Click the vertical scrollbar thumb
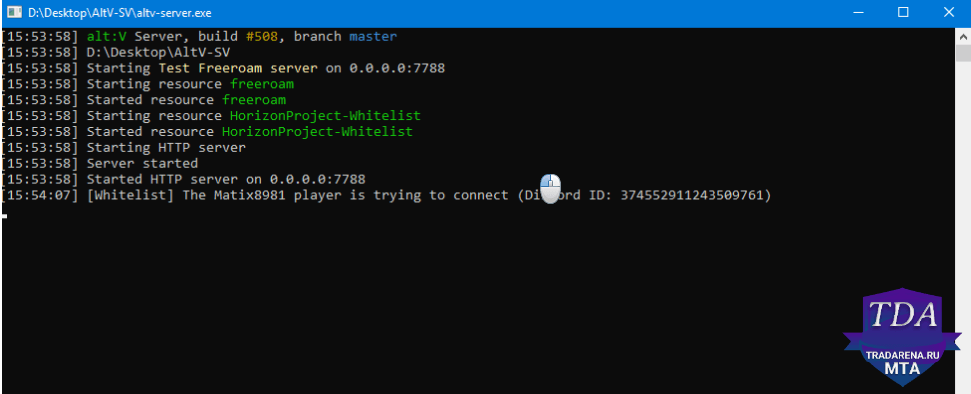 point(963,53)
